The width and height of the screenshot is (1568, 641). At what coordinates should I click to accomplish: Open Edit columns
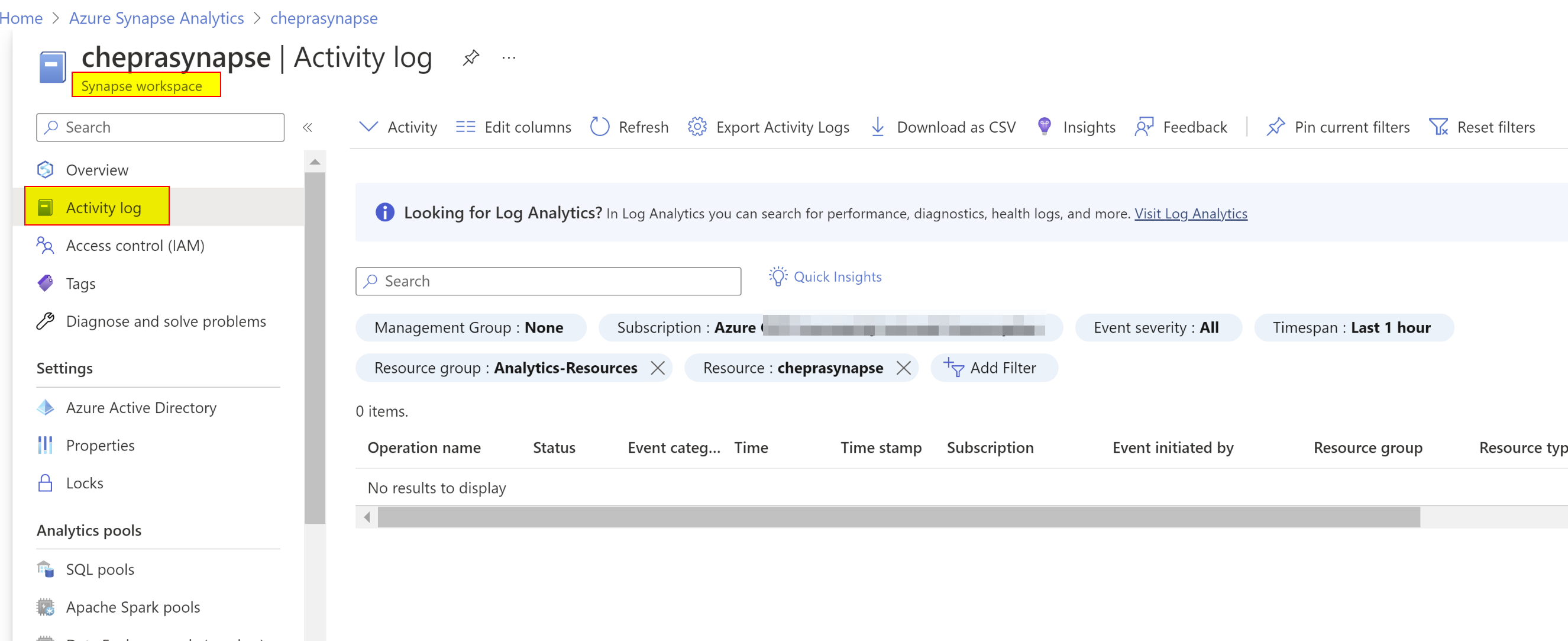point(514,127)
